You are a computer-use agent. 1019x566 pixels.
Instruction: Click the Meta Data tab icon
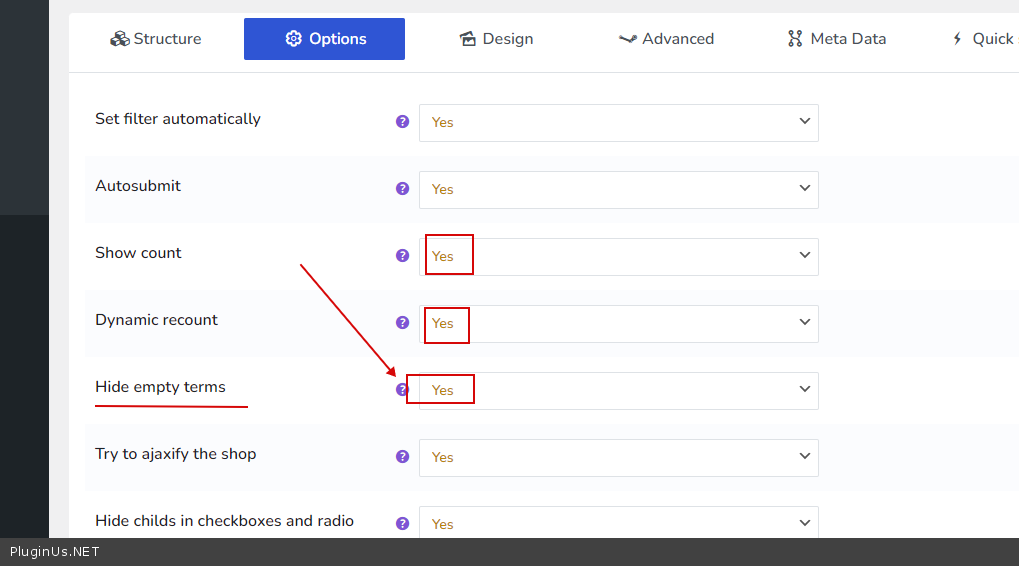[x=795, y=39]
